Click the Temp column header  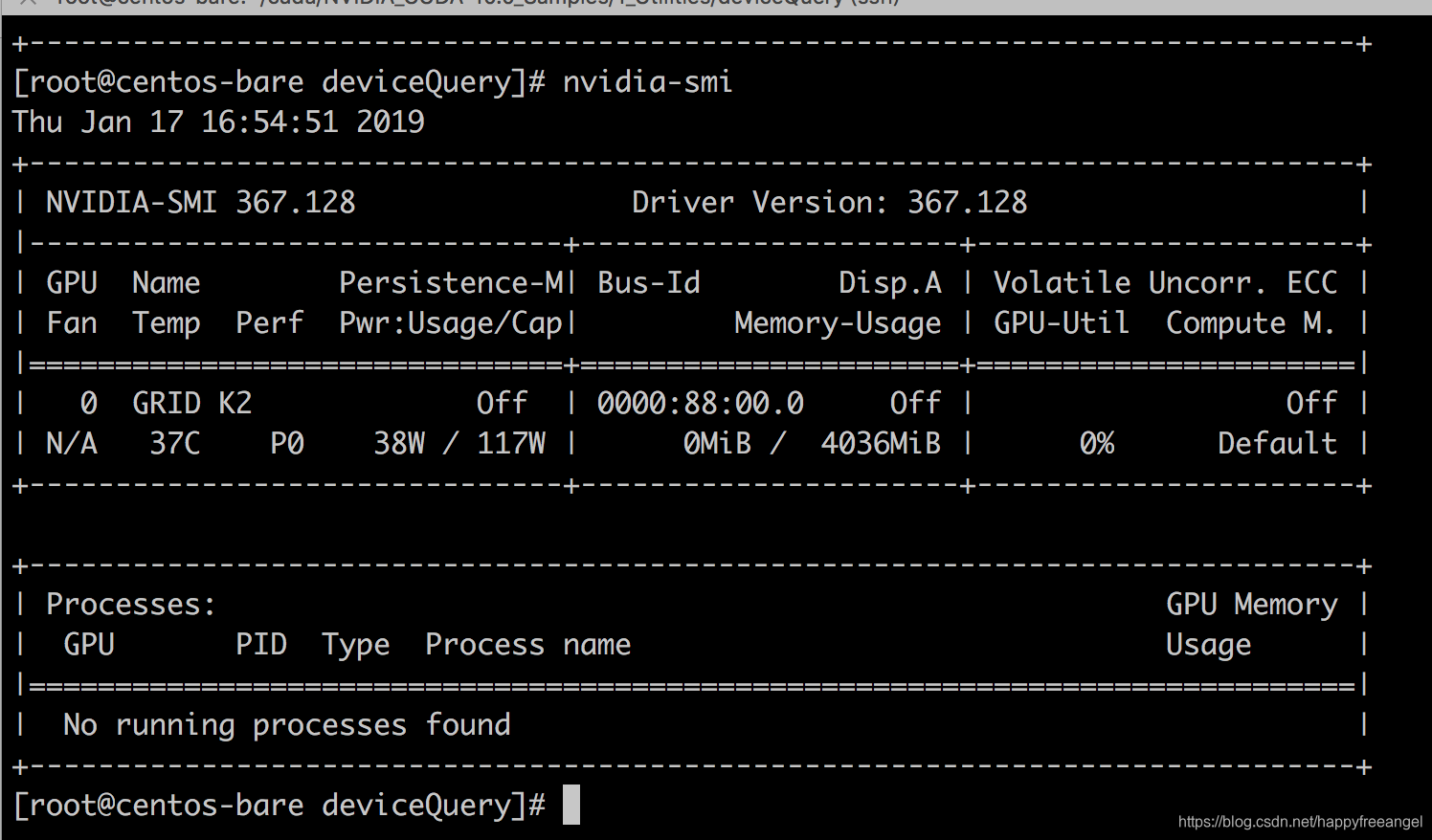(x=167, y=324)
